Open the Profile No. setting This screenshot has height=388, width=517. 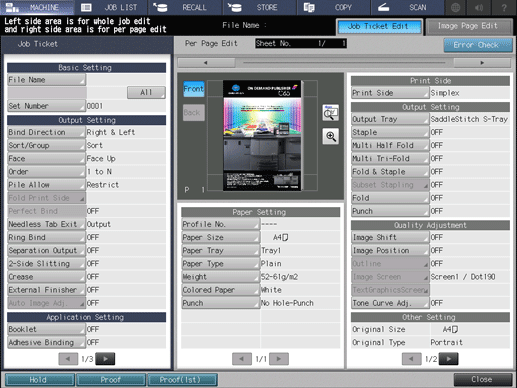(x=220, y=224)
